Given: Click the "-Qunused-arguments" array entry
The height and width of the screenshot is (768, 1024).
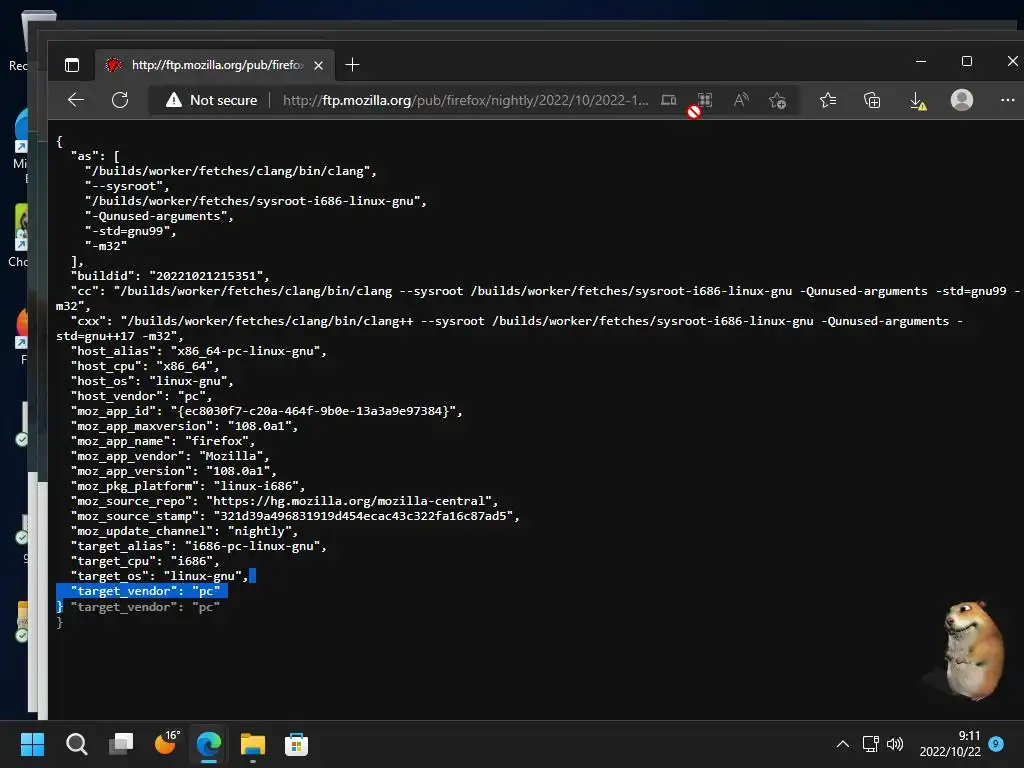Looking at the screenshot, I should 159,216.
